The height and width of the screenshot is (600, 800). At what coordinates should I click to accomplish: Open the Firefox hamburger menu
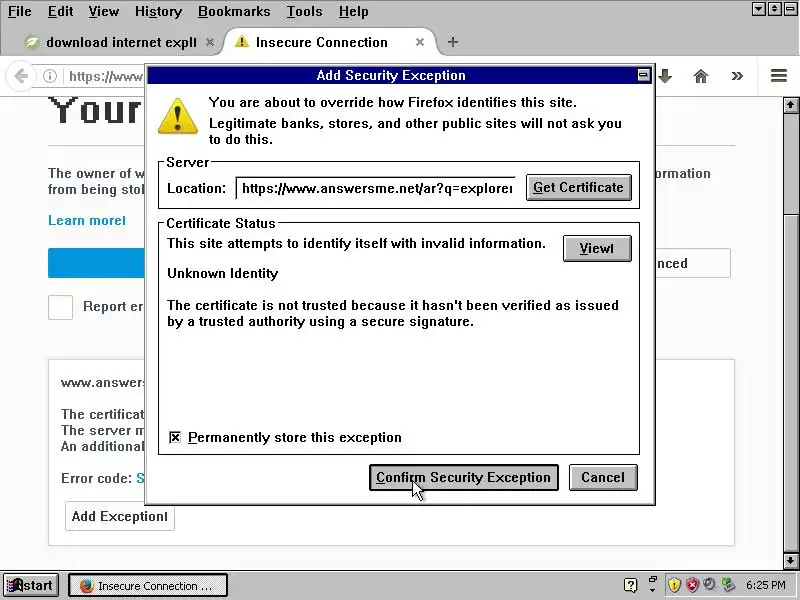click(779, 76)
